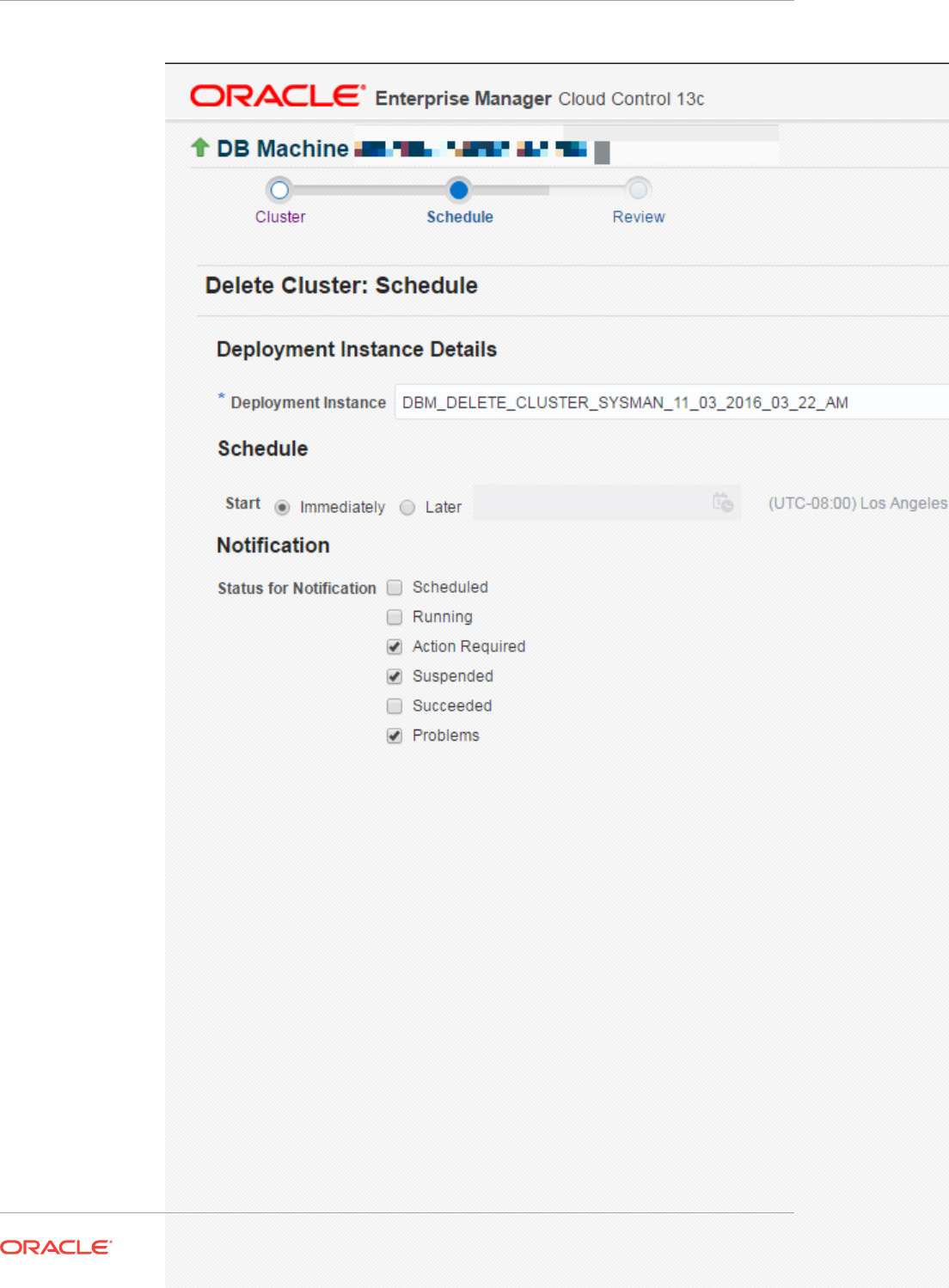949x1288 pixels.
Task: Enable the Running notification checkbox
Action: click(395, 617)
